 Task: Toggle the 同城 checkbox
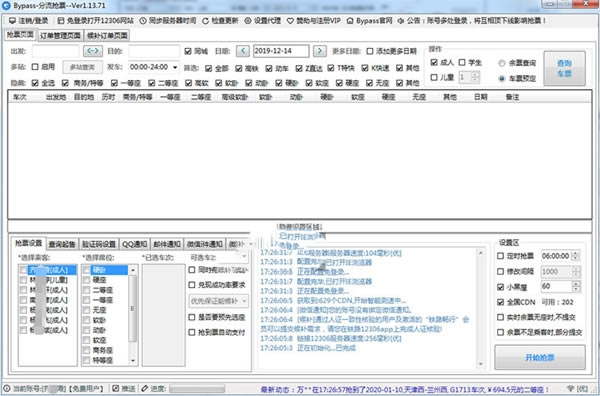188,51
